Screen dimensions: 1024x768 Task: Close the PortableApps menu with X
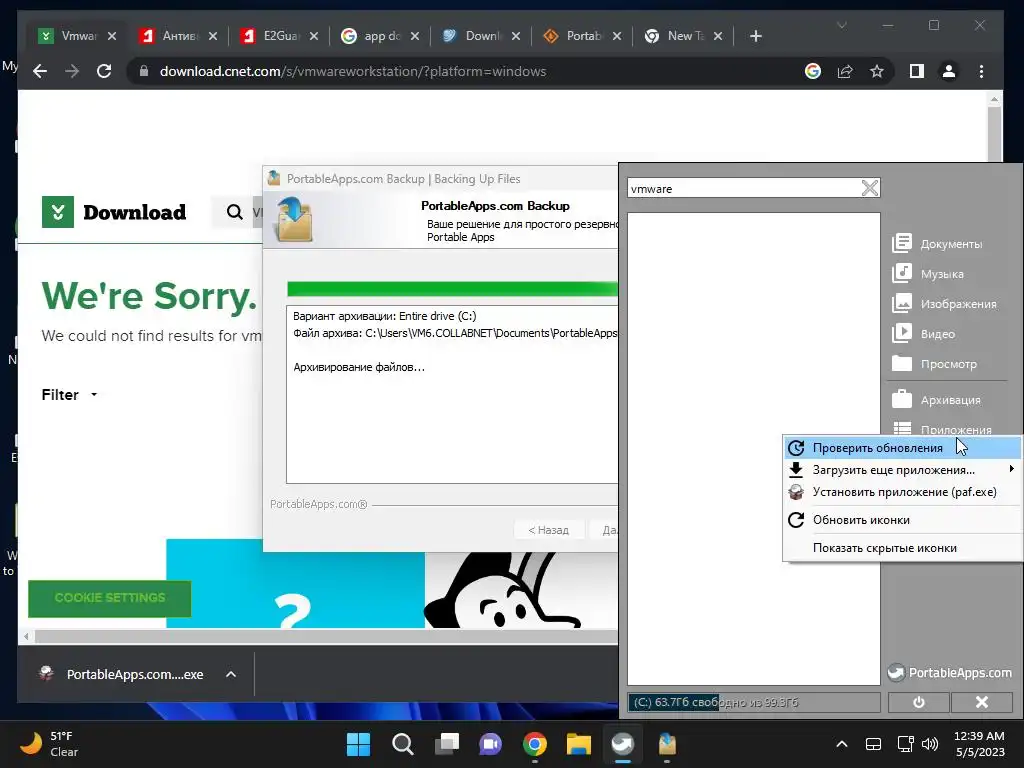[x=982, y=702]
